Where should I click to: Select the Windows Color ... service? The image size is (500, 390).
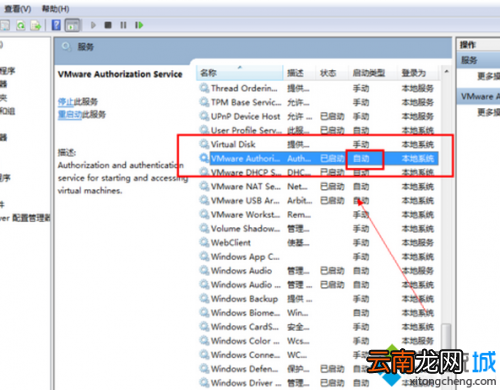[318, 341]
